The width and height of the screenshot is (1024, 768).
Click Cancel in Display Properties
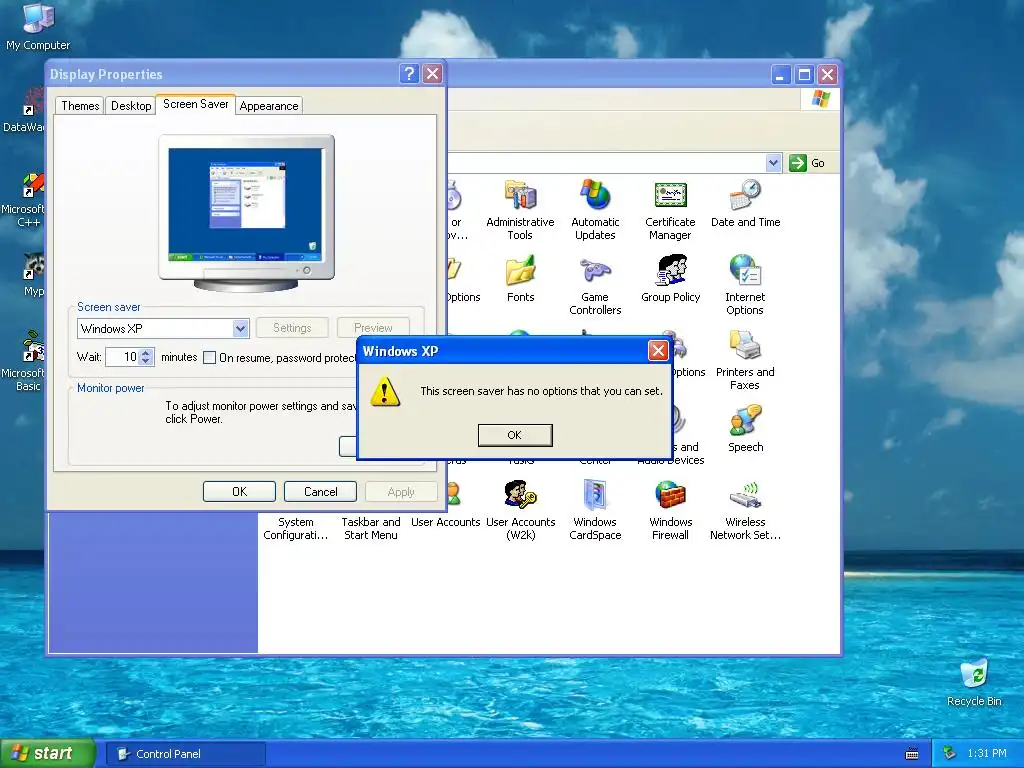point(320,492)
